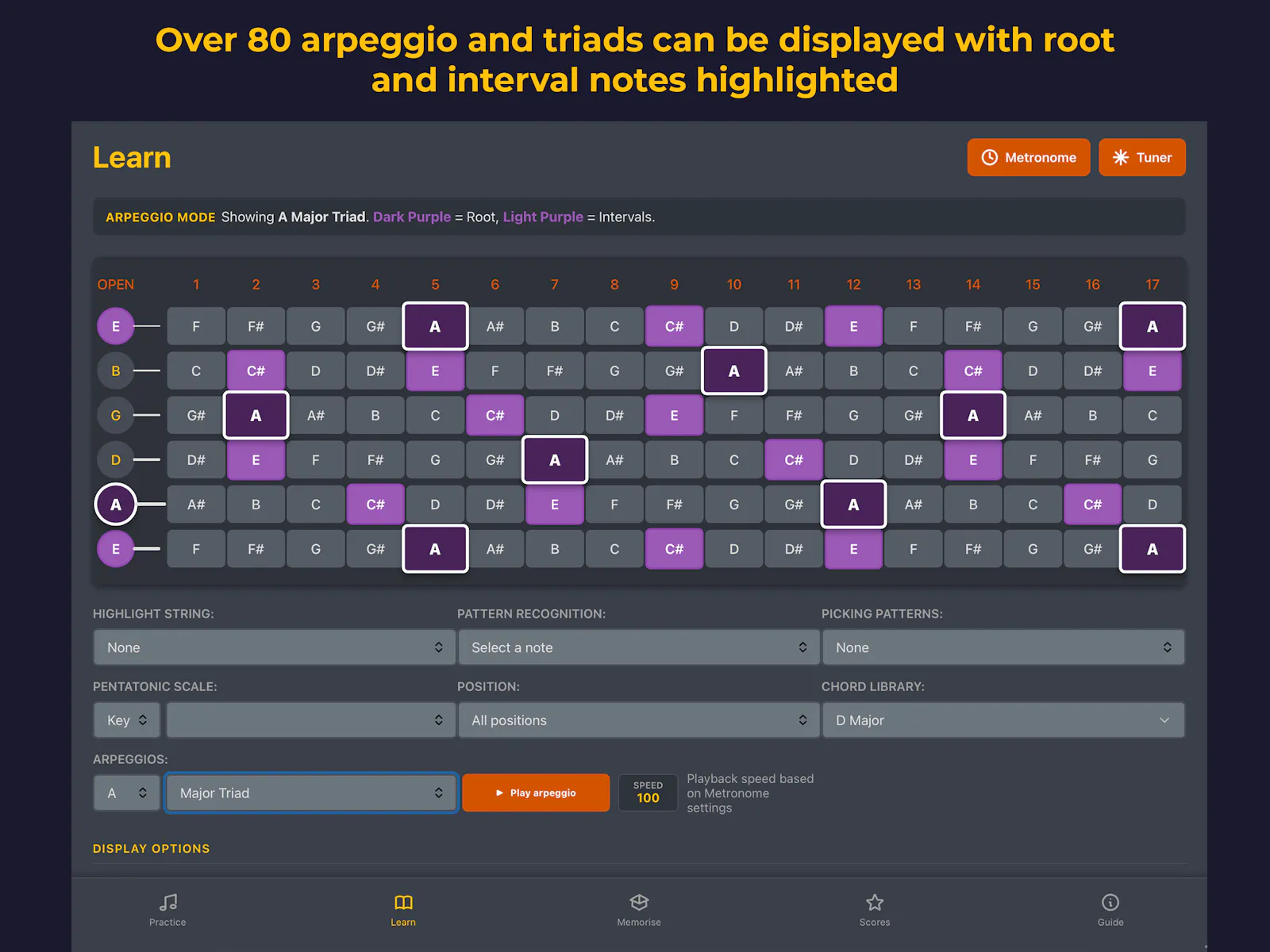Click C# at fret 16 on the A string
Viewport: 1270px width, 952px height.
(x=1092, y=504)
